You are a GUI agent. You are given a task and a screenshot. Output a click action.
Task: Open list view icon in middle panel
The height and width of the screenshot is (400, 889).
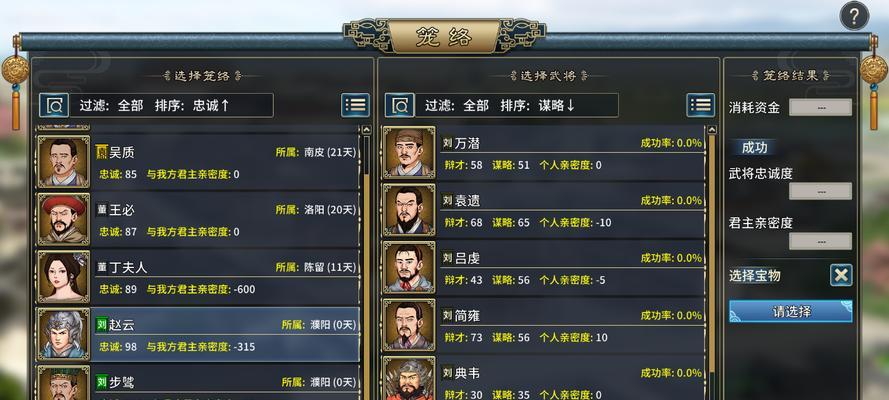(701, 105)
